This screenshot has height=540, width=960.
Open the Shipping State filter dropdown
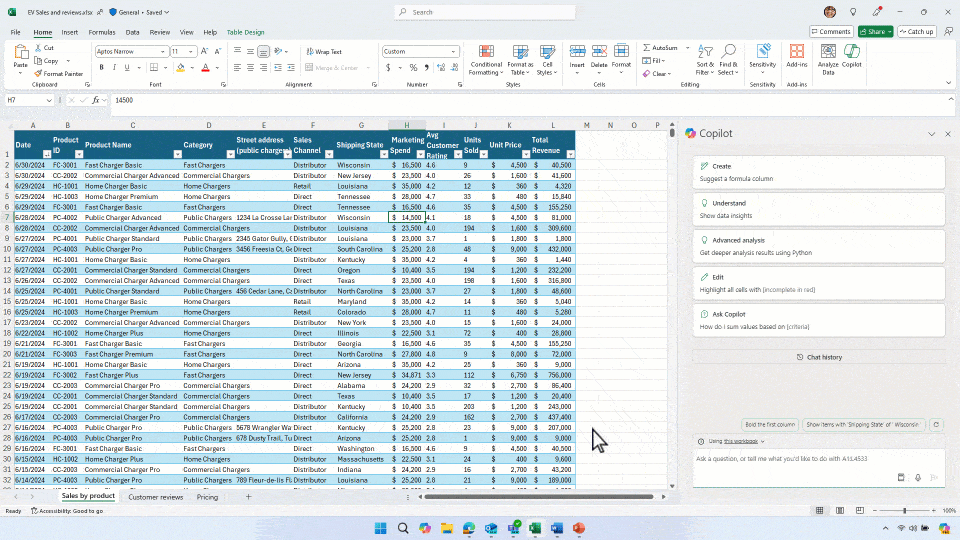(384, 154)
